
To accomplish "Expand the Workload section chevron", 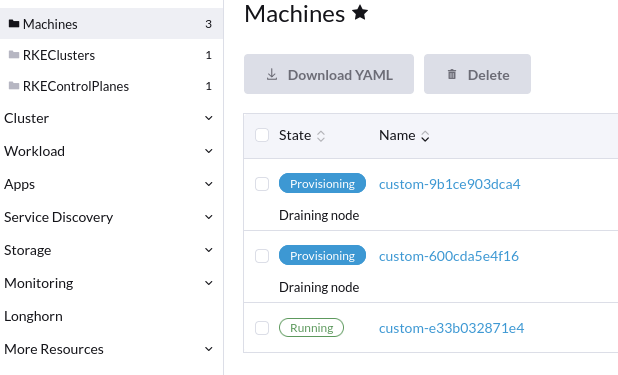I will (x=209, y=151).
